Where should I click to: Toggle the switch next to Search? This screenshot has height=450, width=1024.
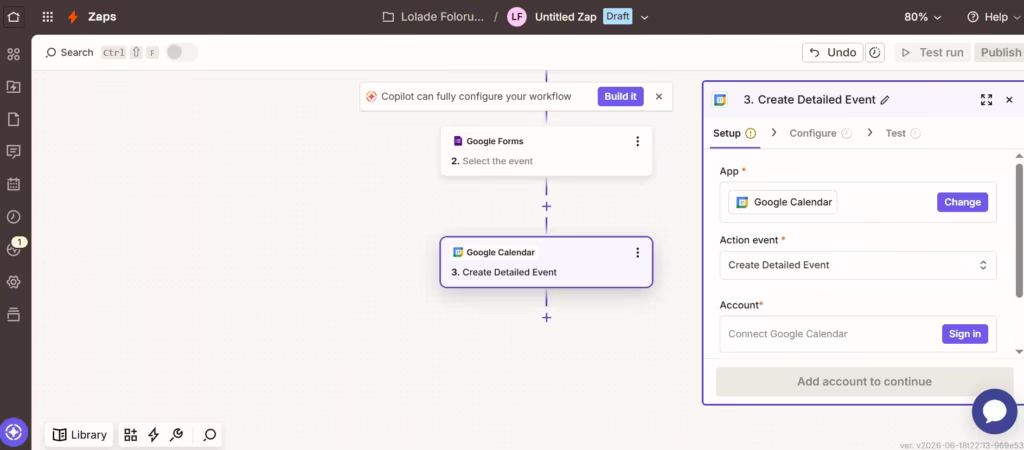coord(182,52)
